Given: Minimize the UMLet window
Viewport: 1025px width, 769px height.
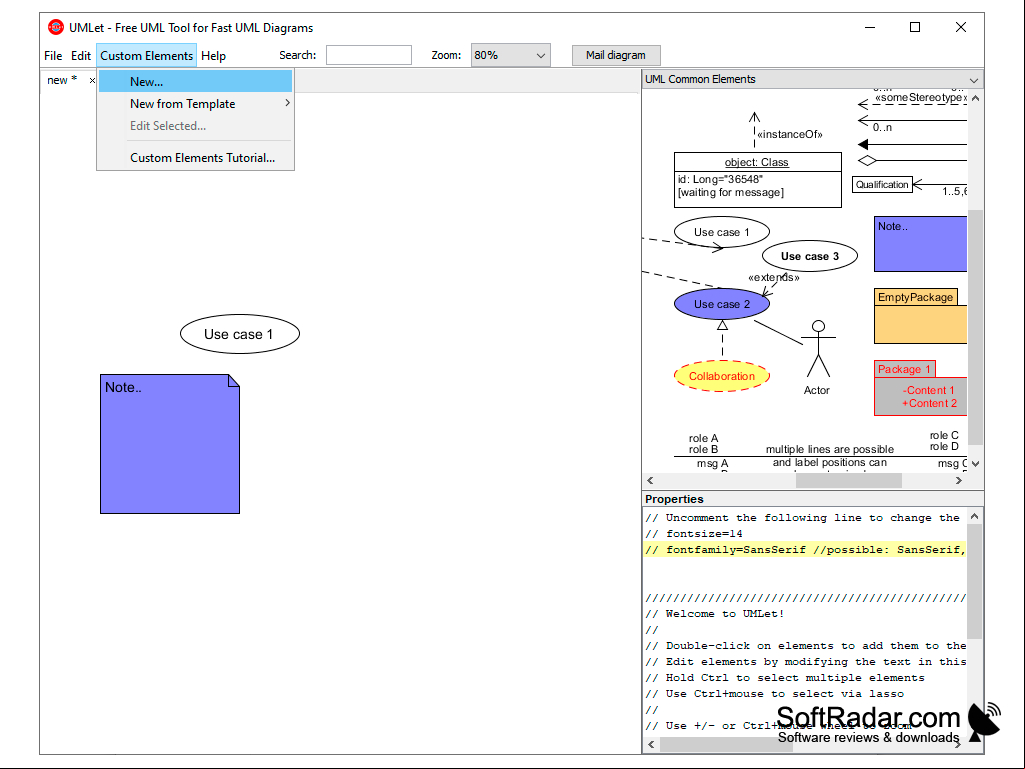Looking at the screenshot, I should [x=870, y=27].
